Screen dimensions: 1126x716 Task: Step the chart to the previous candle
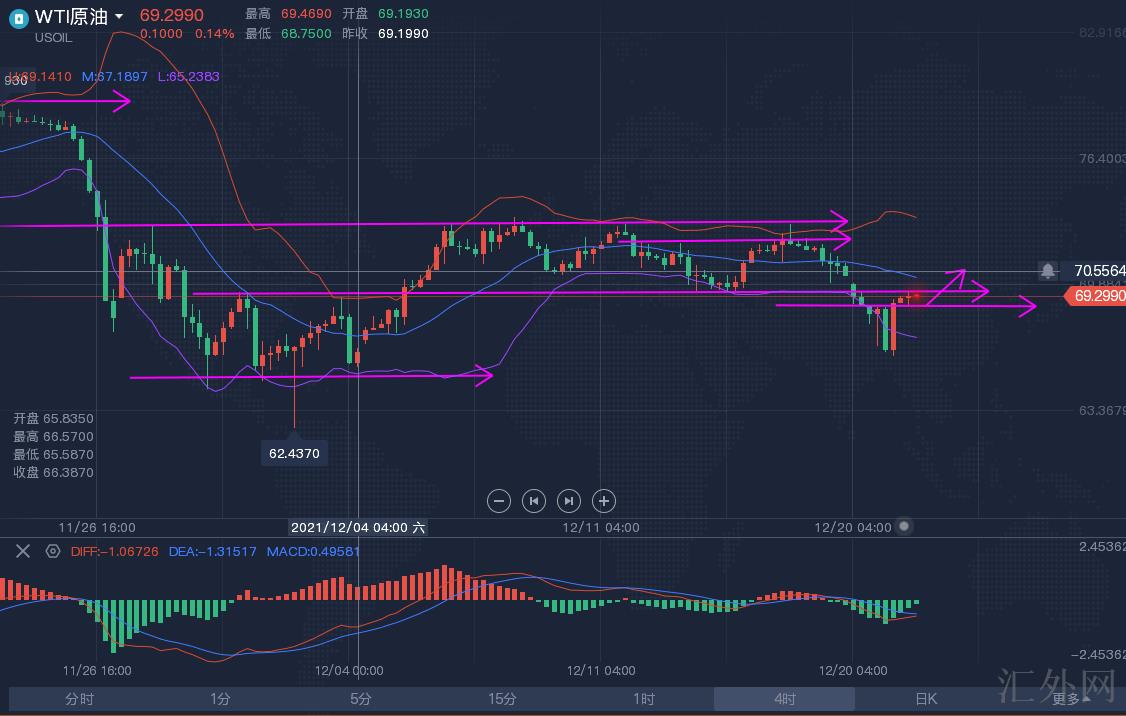[x=534, y=501]
